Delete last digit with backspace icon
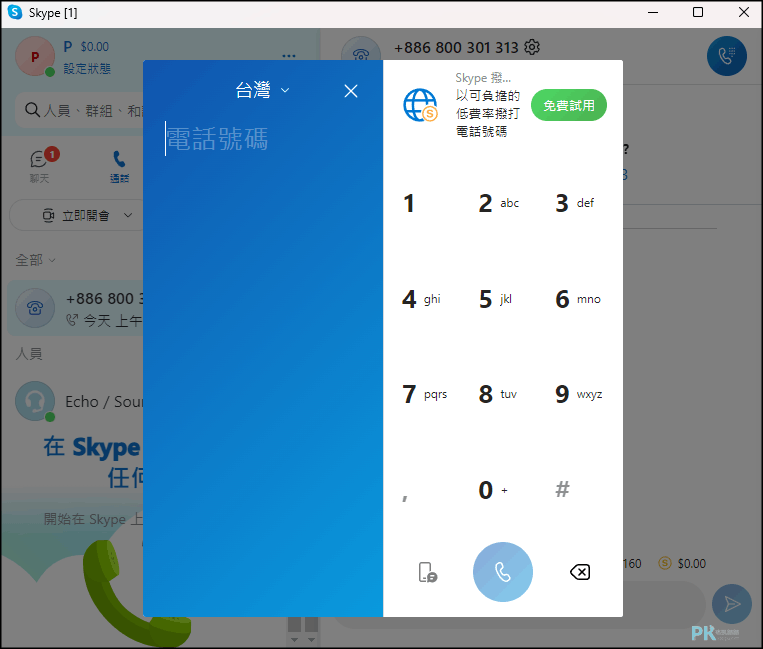This screenshot has width=763, height=649. (580, 572)
